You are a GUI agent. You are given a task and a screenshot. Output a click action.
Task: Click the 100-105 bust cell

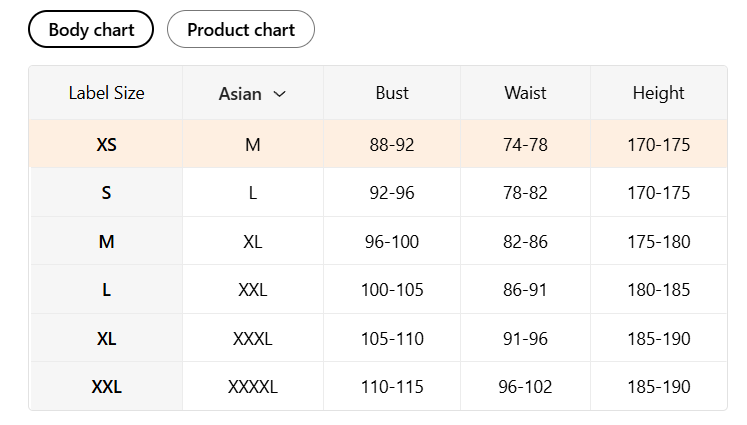[x=392, y=290]
